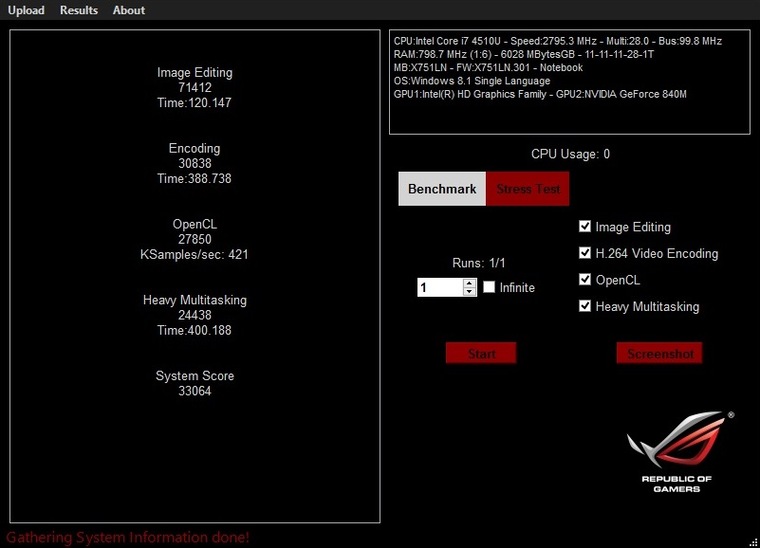Click the Screenshot button

659,353
